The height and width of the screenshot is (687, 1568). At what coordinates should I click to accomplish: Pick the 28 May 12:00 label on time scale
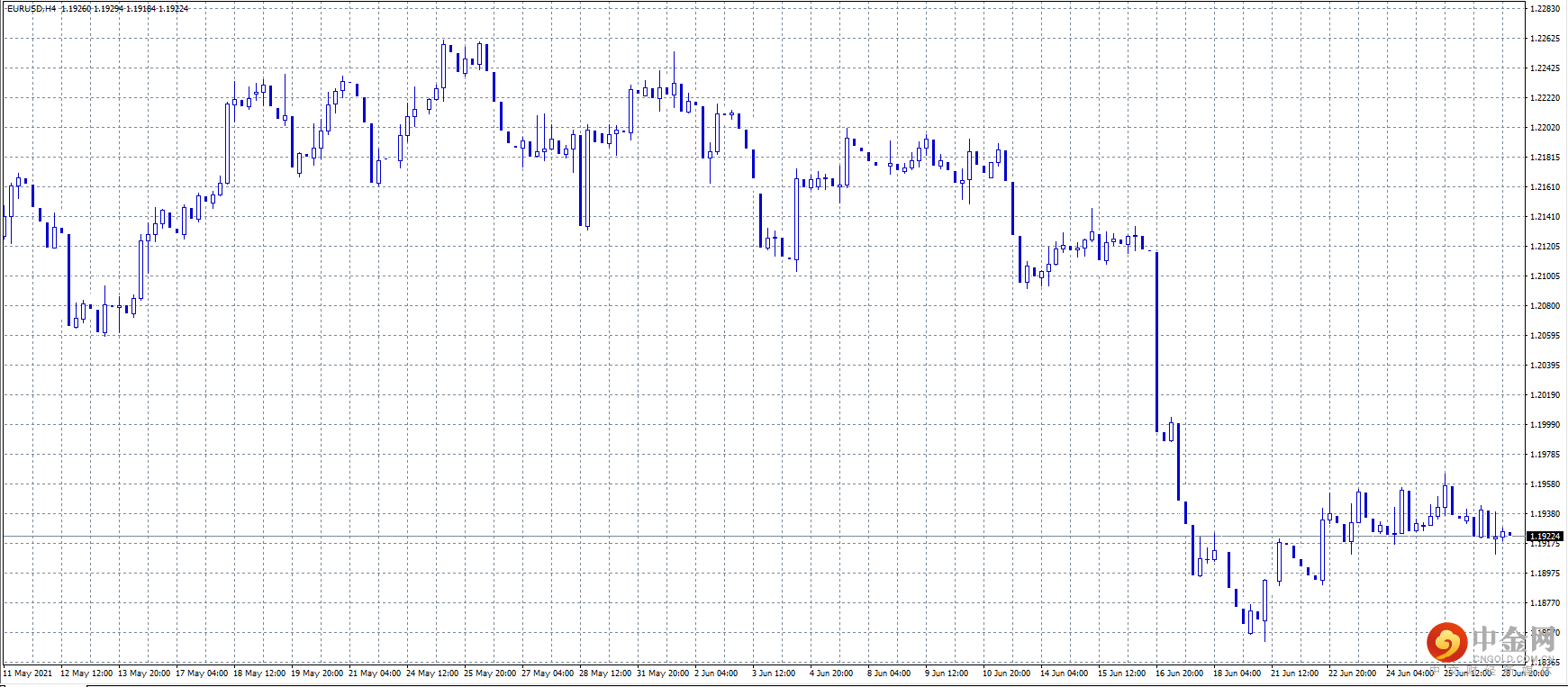tap(605, 673)
